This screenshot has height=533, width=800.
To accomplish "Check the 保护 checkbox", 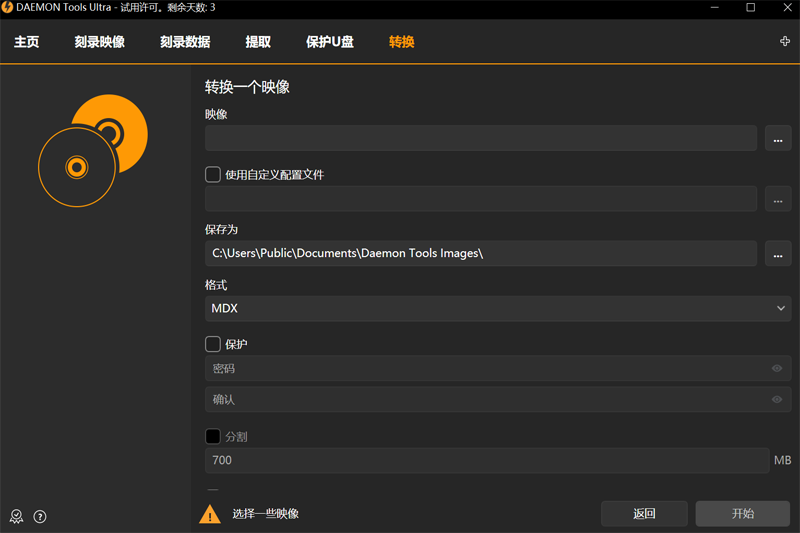I will click(213, 344).
